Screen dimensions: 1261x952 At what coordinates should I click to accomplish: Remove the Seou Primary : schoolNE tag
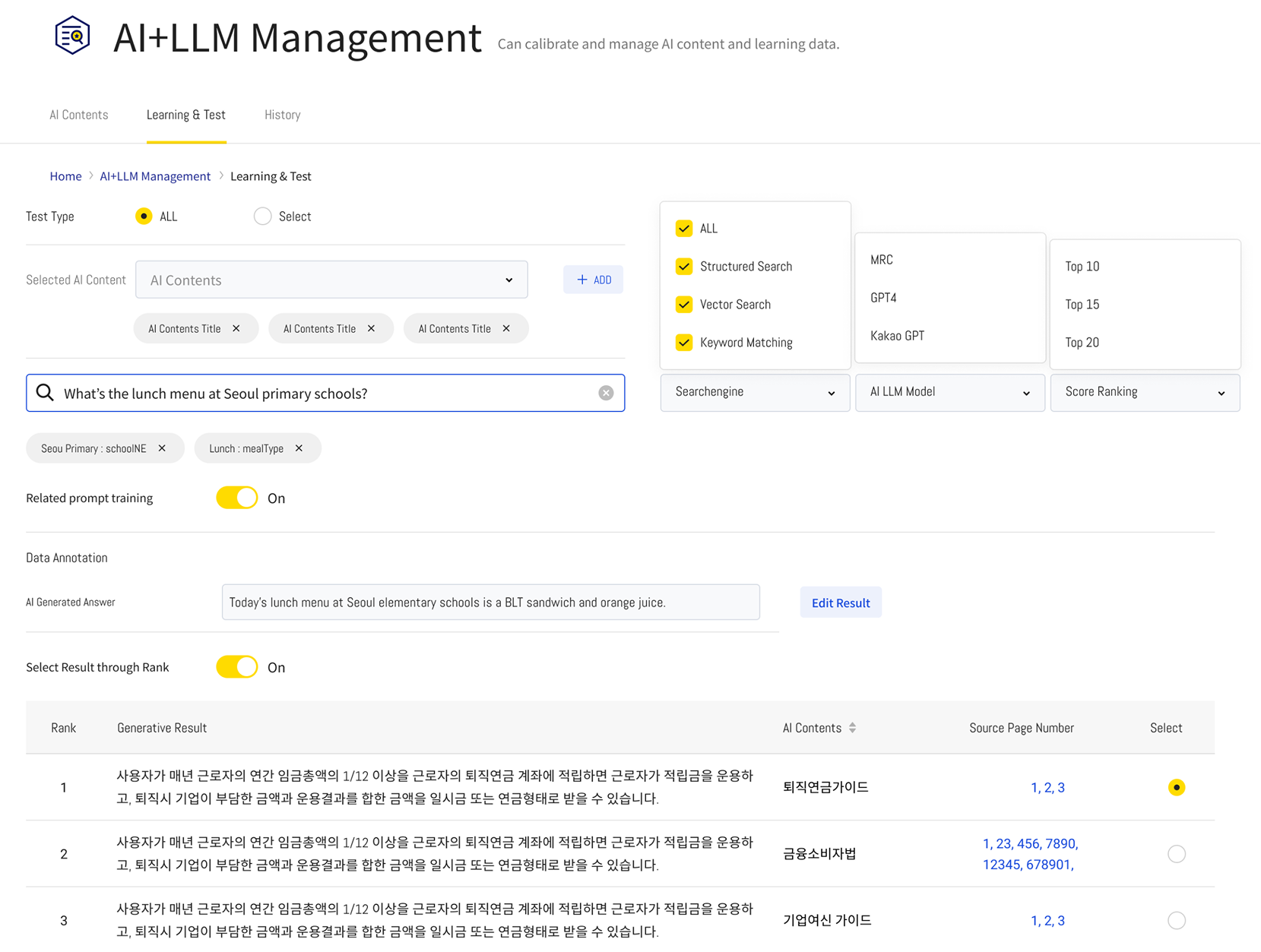click(x=162, y=448)
